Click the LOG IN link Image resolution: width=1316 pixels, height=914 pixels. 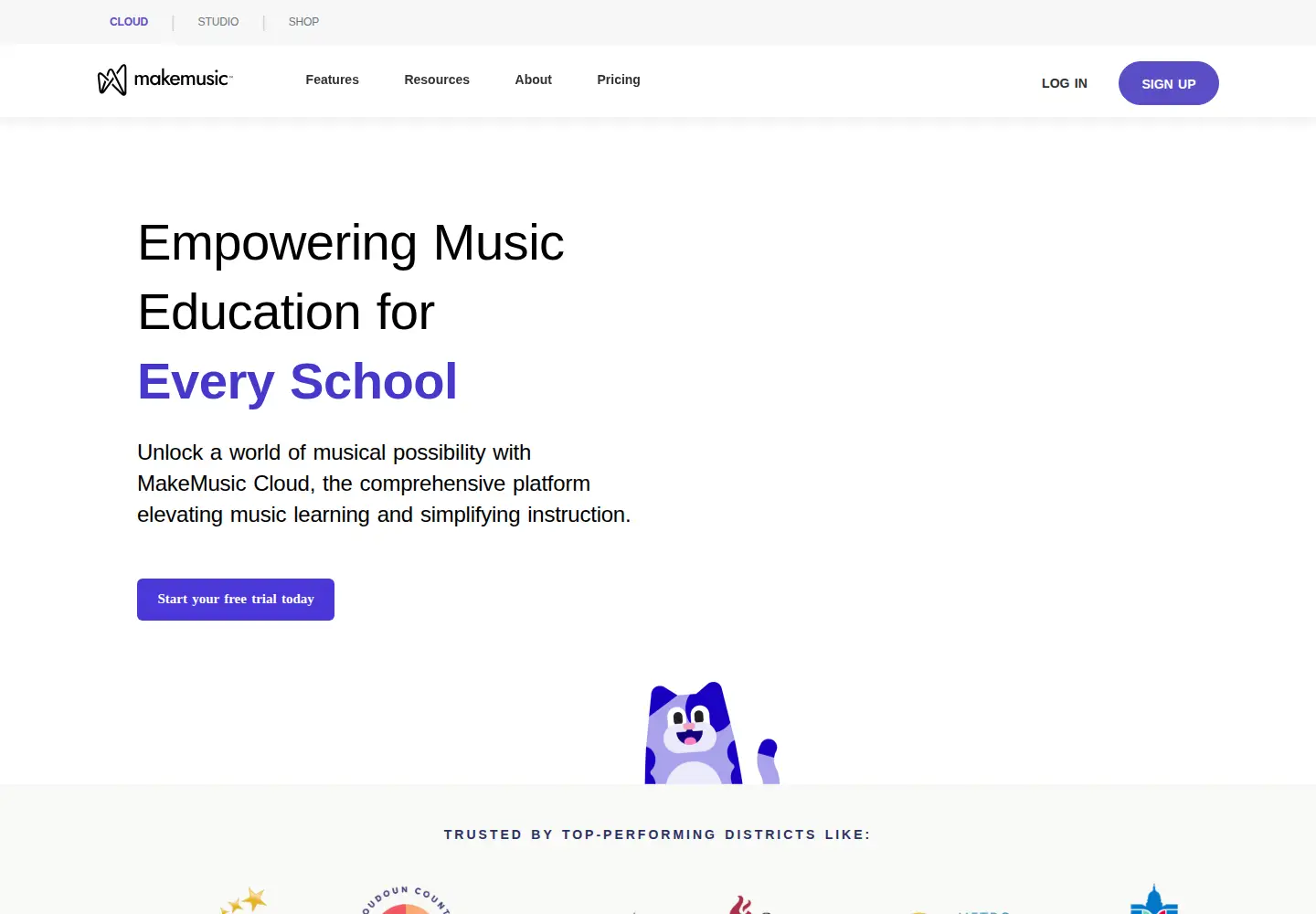coord(1065,83)
